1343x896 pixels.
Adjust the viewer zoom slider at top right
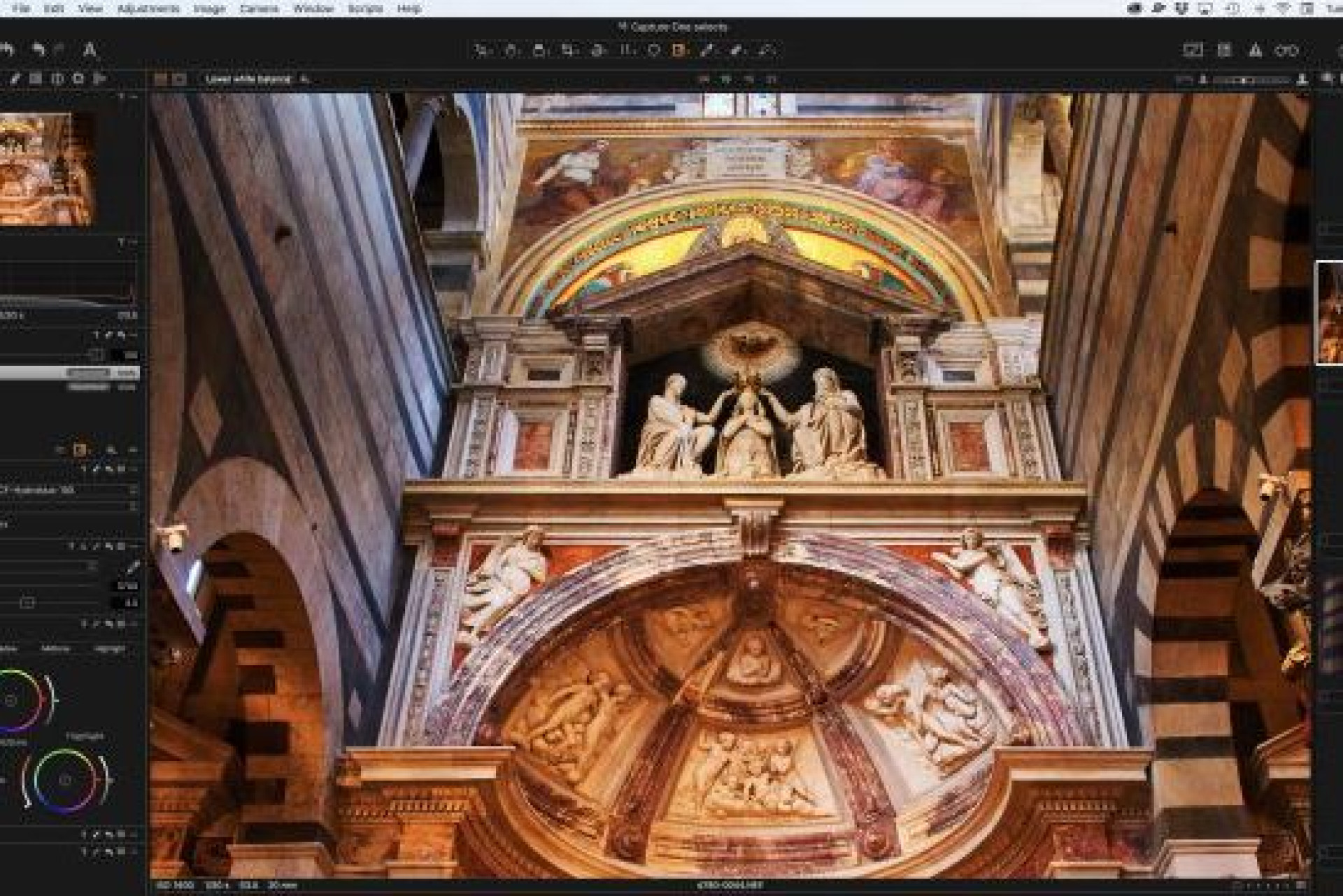(x=1252, y=80)
